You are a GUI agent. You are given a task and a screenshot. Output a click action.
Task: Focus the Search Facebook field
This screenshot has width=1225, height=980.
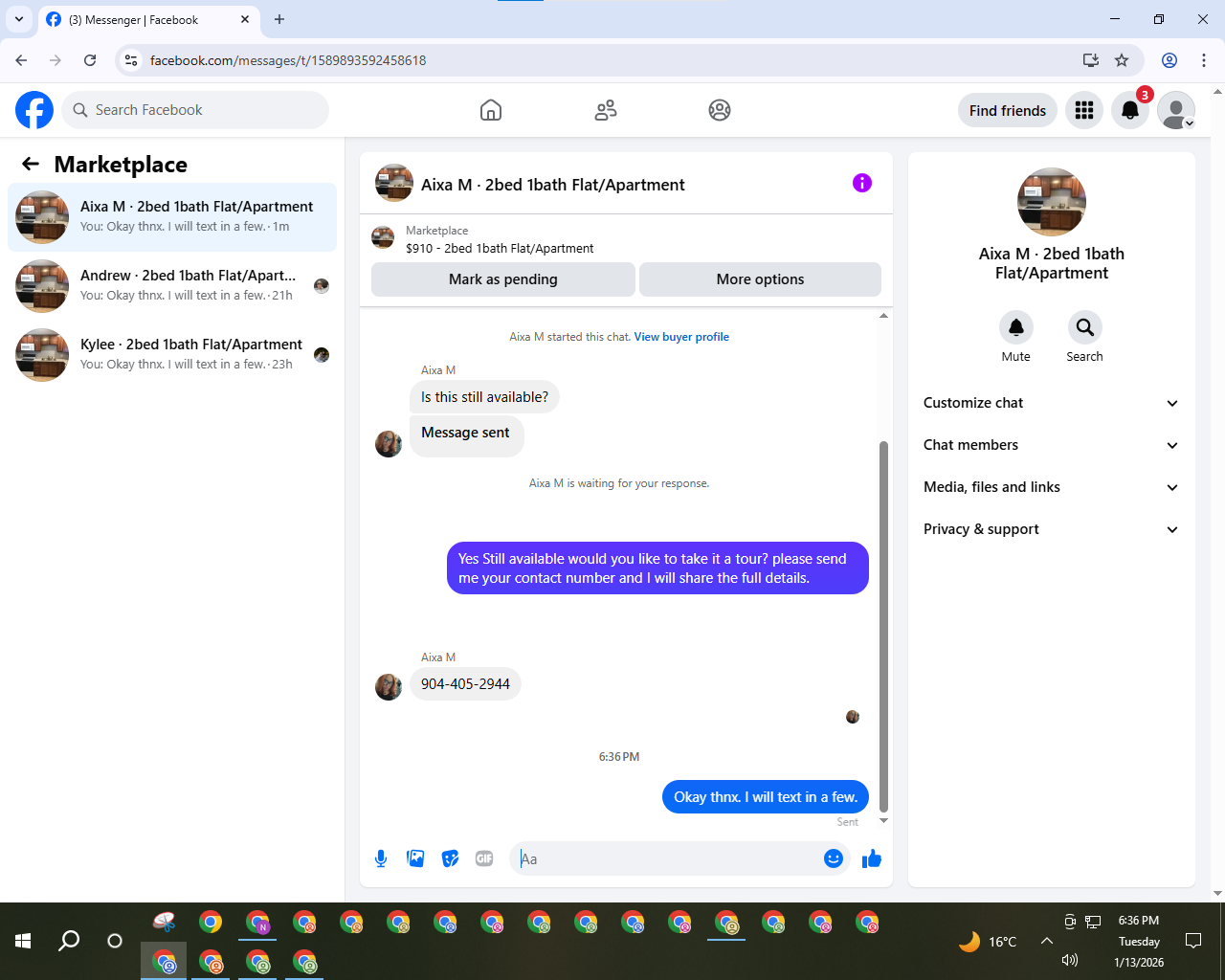coord(195,110)
